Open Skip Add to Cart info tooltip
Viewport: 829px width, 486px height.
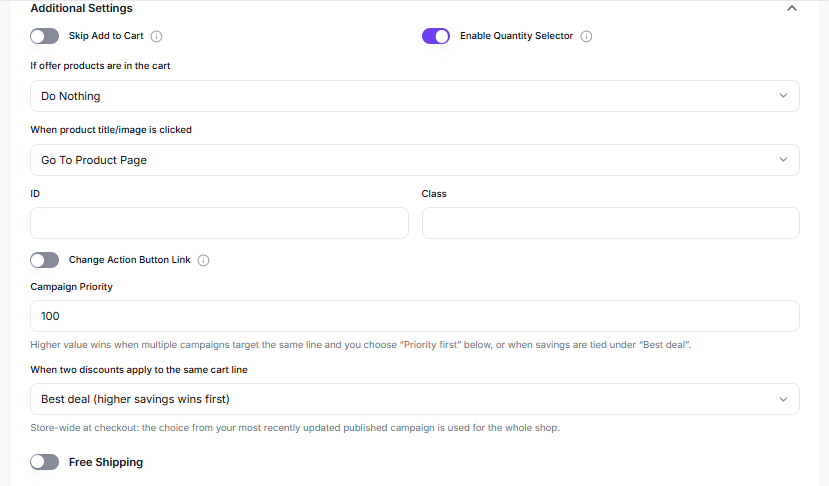(156, 36)
